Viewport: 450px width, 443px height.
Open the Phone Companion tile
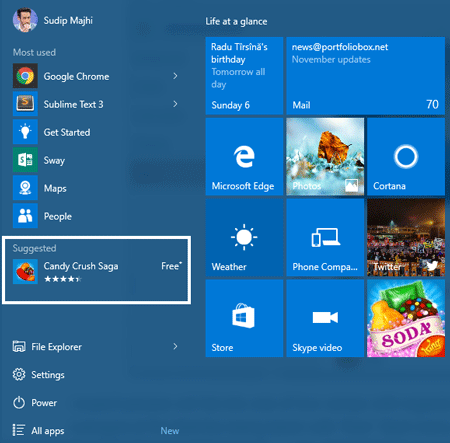point(325,237)
